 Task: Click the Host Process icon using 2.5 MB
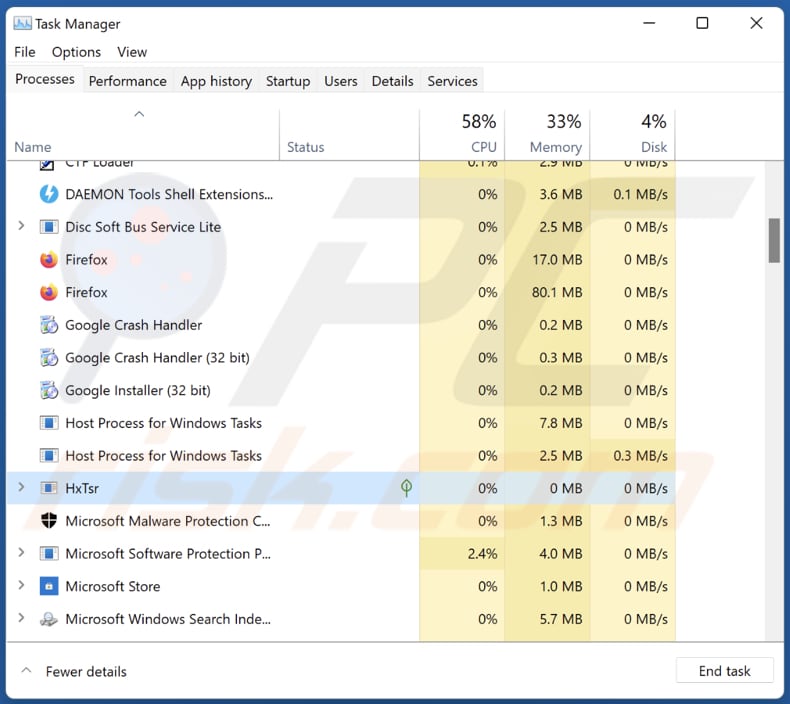tap(49, 456)
